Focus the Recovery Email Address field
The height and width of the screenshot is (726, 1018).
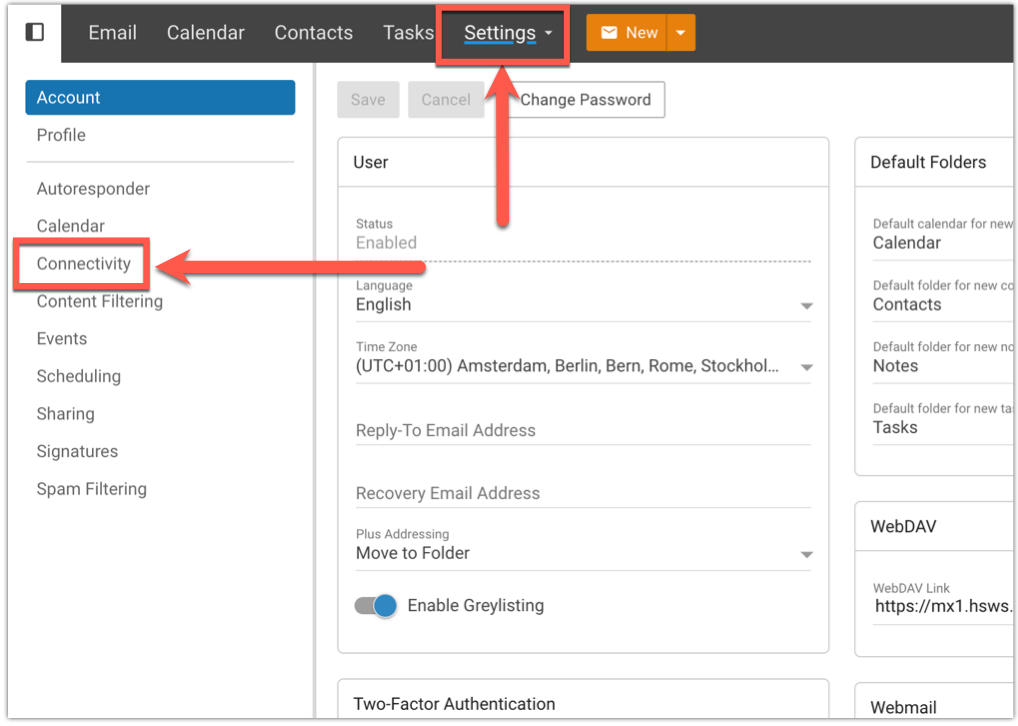pos(582,493)
